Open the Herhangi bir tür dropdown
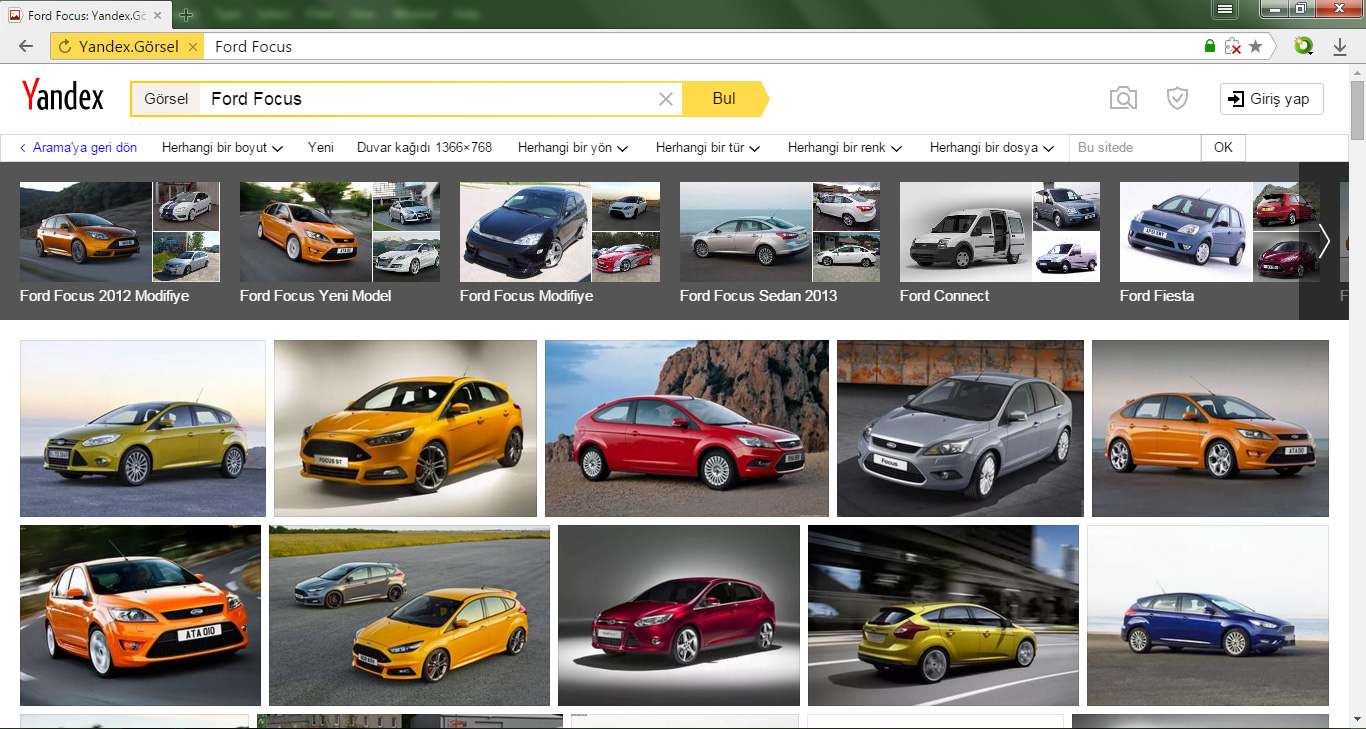Screen dimensions: 1366x729 click(707, 147)
